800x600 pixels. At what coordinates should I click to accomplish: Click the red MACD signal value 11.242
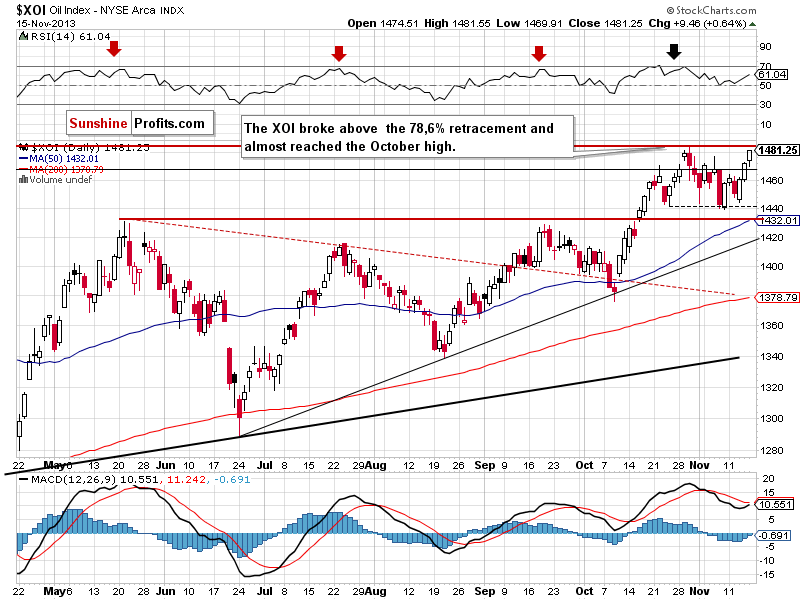click(186, 480)
